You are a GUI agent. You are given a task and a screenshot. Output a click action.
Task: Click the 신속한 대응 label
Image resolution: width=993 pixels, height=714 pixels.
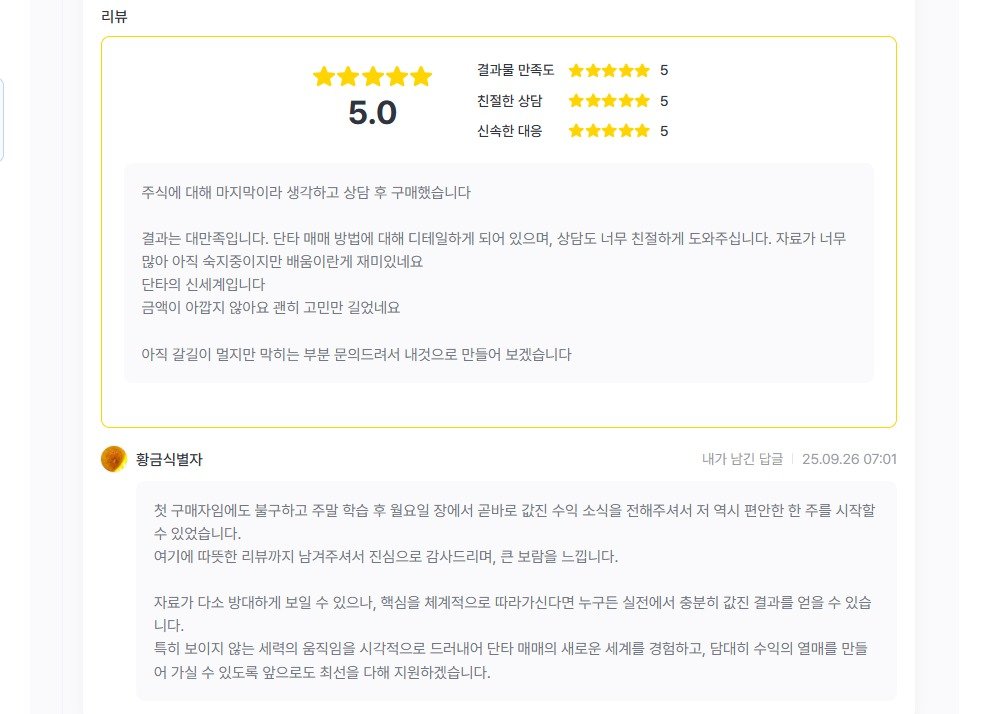[x=510, y=131]
